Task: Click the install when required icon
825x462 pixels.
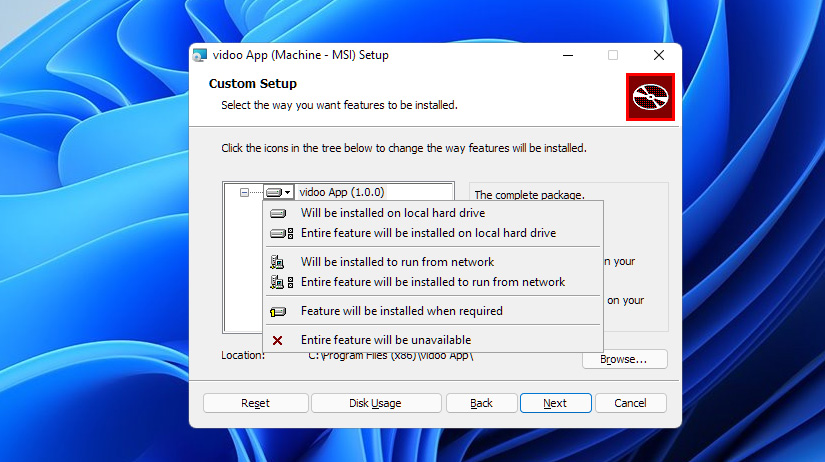Action: tap(278, 312)
